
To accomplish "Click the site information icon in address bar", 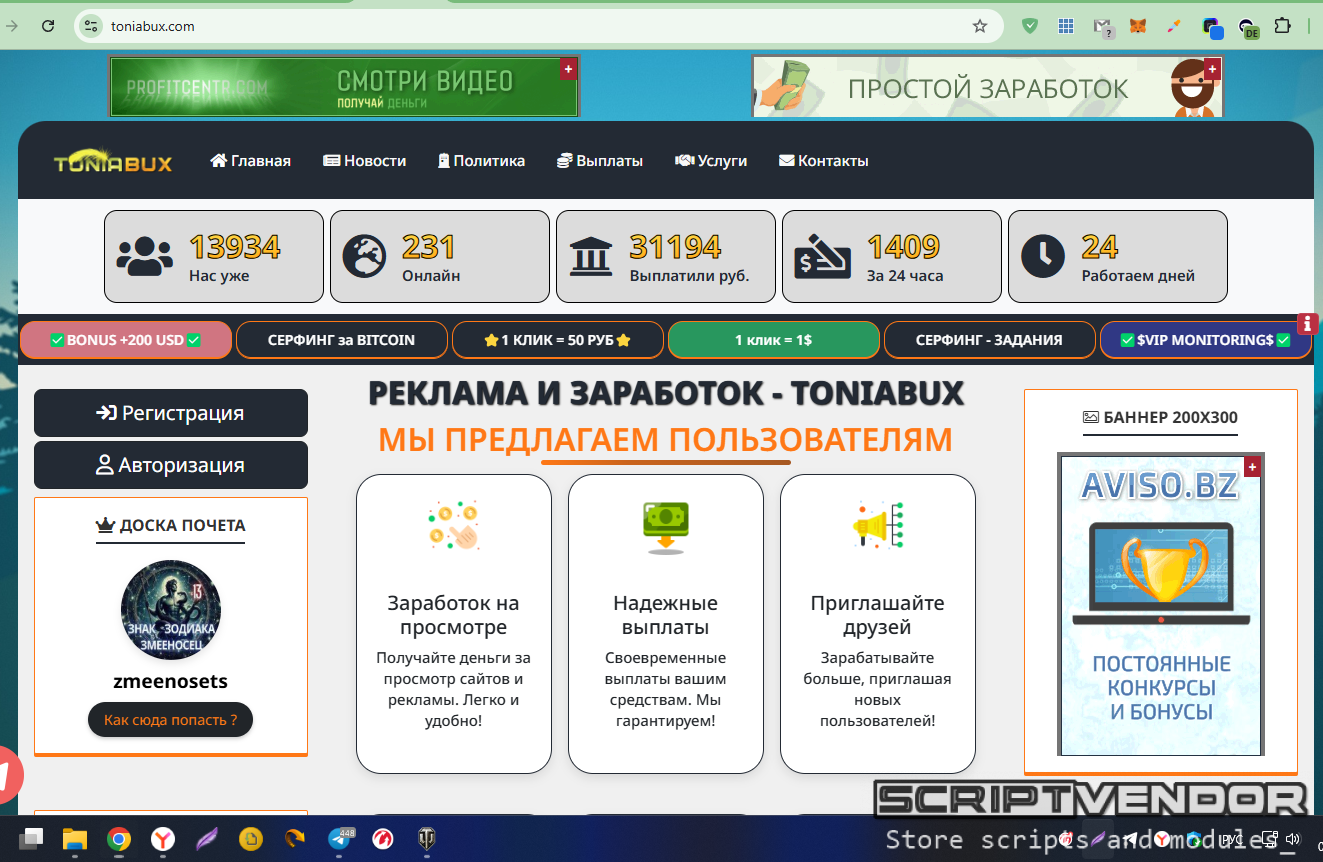I will click(91, 26).
